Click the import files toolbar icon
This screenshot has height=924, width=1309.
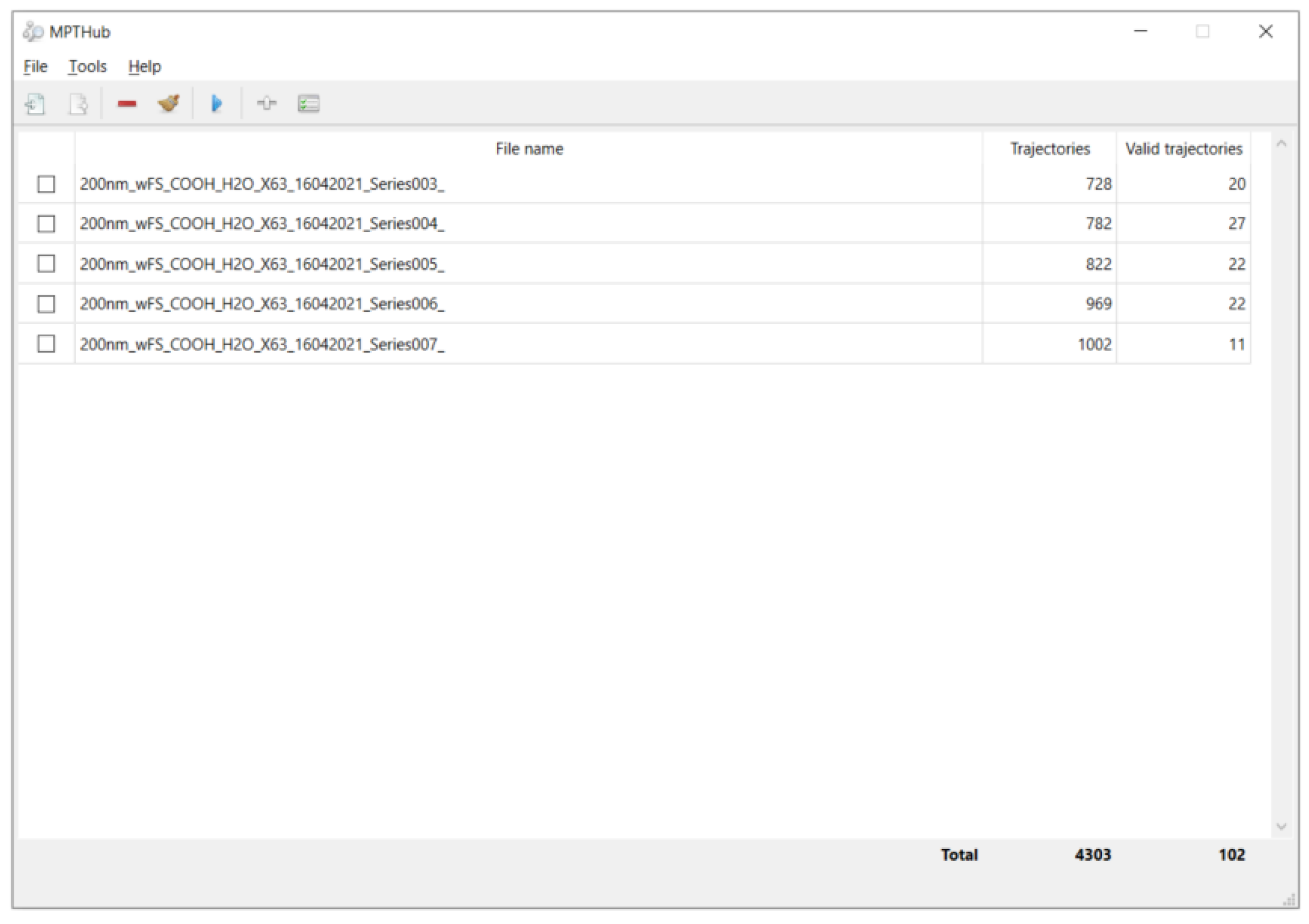pyautogui.click(x=35, y=103)
